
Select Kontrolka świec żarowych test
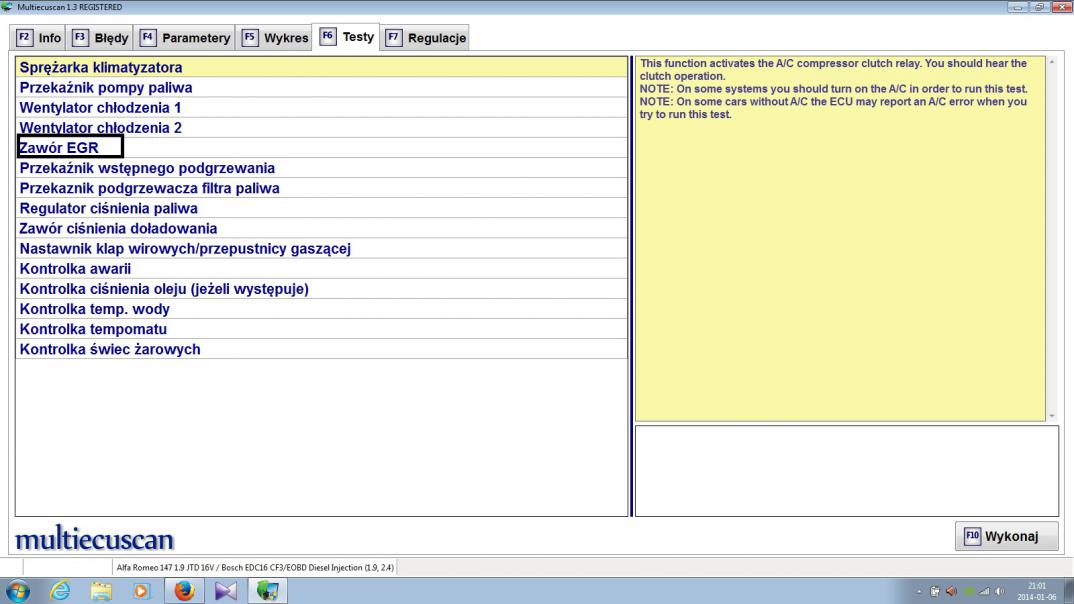[321, 349]
